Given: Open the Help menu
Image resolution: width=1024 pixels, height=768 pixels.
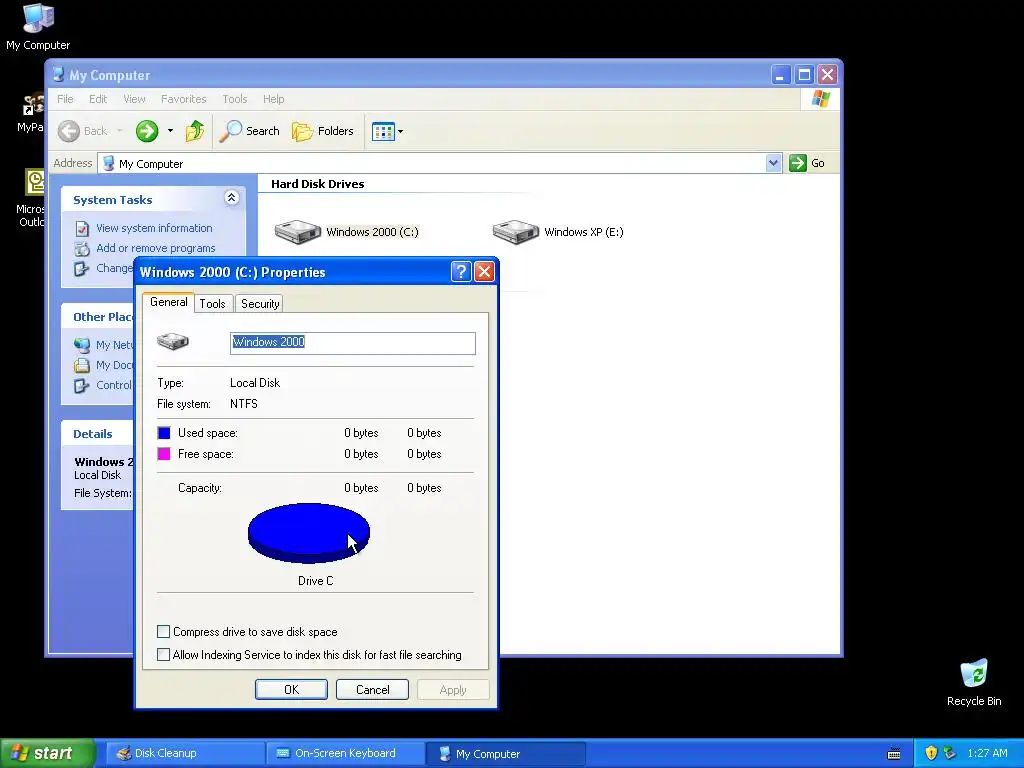Looking at the screenshot, I should pos(274,99).
